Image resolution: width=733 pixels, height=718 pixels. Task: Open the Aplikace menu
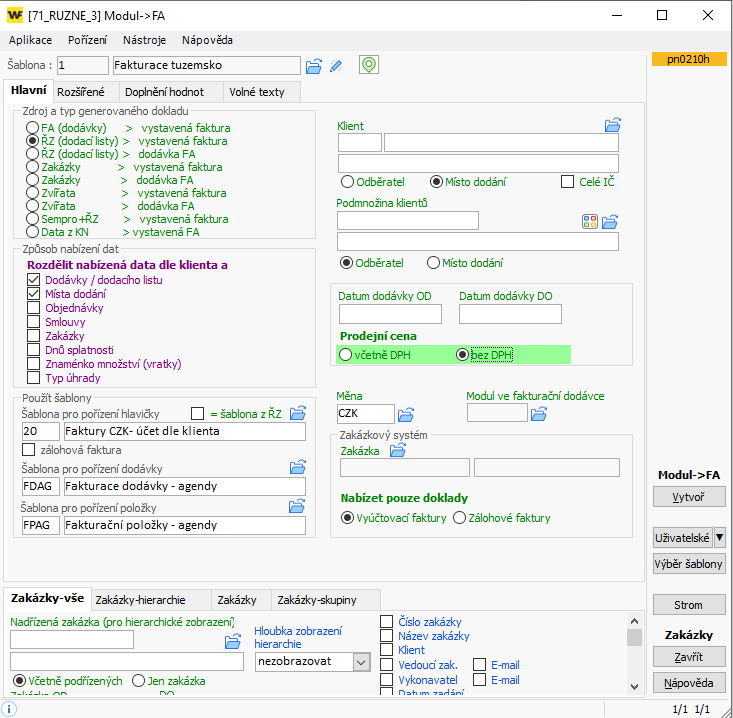pyautogui.click(x=30, y=40)
